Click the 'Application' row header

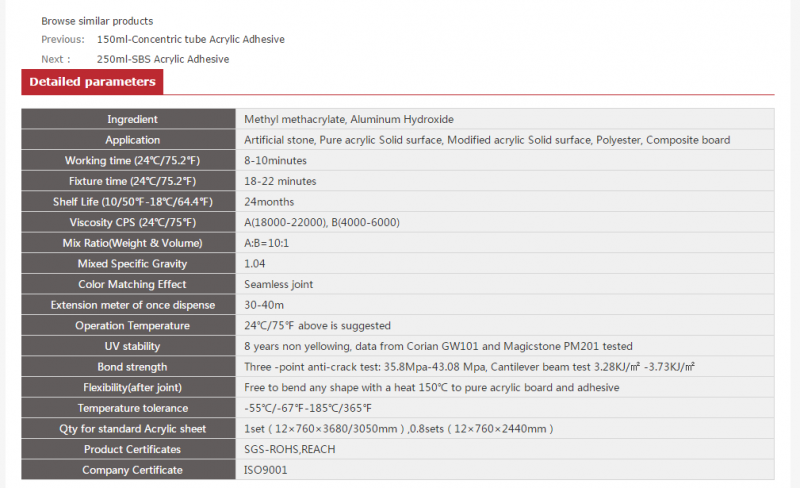pyautogui.click(x=128, y=140)
